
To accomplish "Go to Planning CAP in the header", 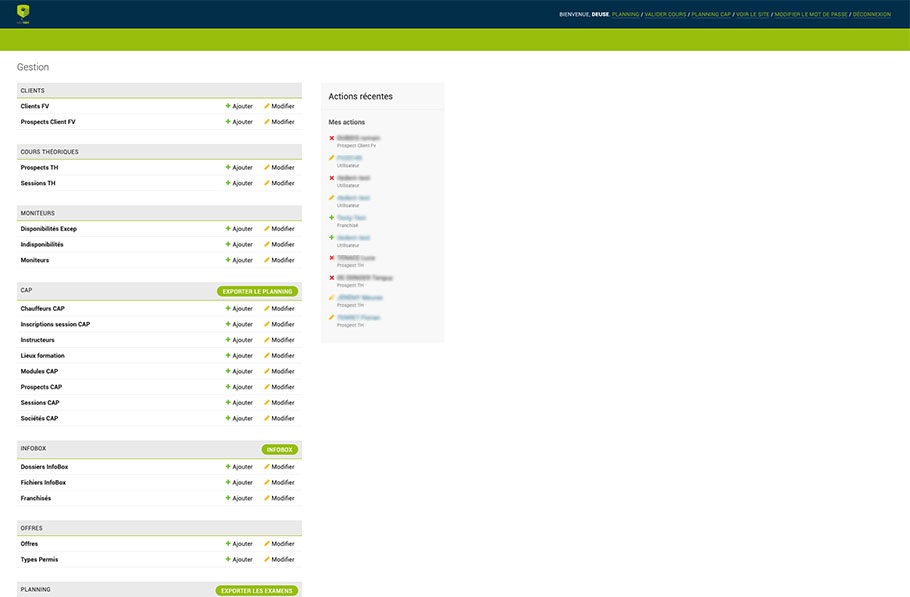I will pyautogui.click(x=711, y=15).
